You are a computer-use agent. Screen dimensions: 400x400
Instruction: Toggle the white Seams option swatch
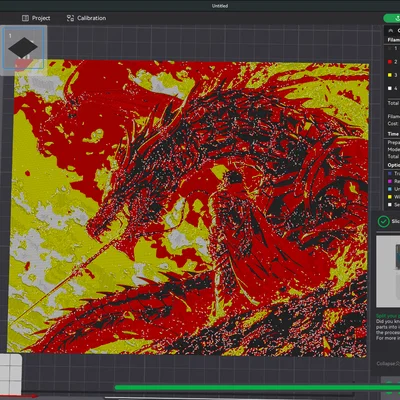tap(390, 205)
